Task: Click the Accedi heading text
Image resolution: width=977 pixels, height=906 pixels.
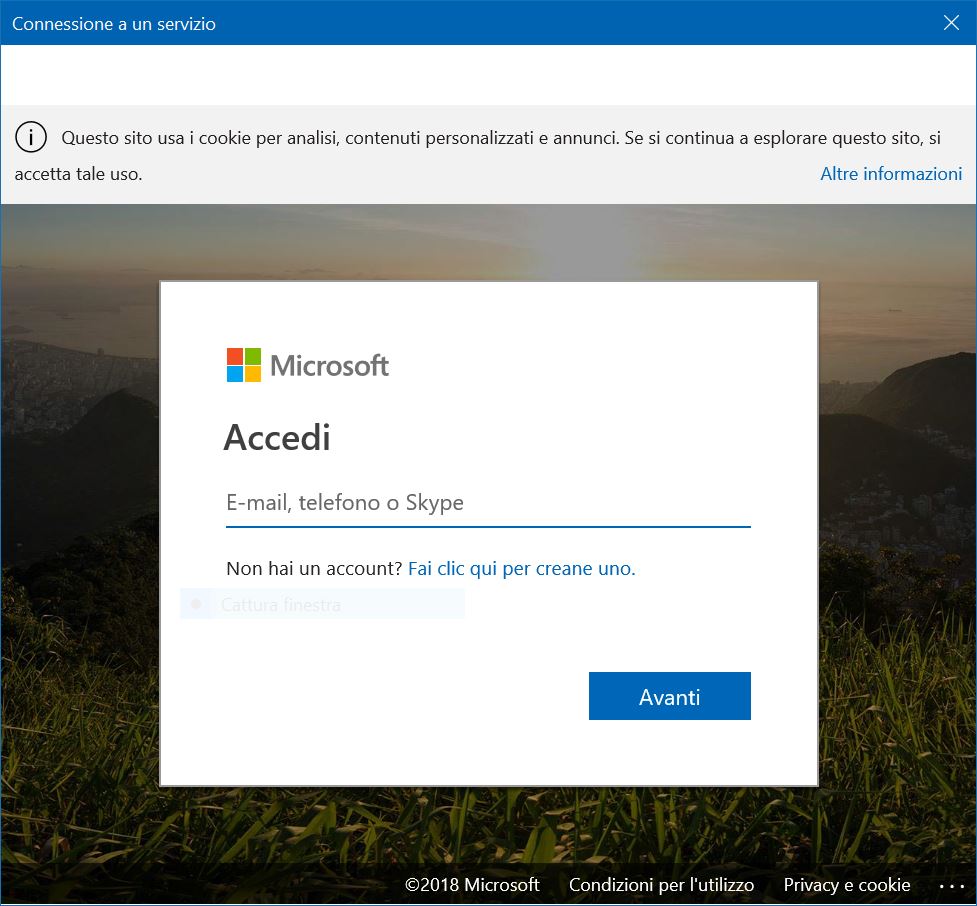Action: point(277,437)
